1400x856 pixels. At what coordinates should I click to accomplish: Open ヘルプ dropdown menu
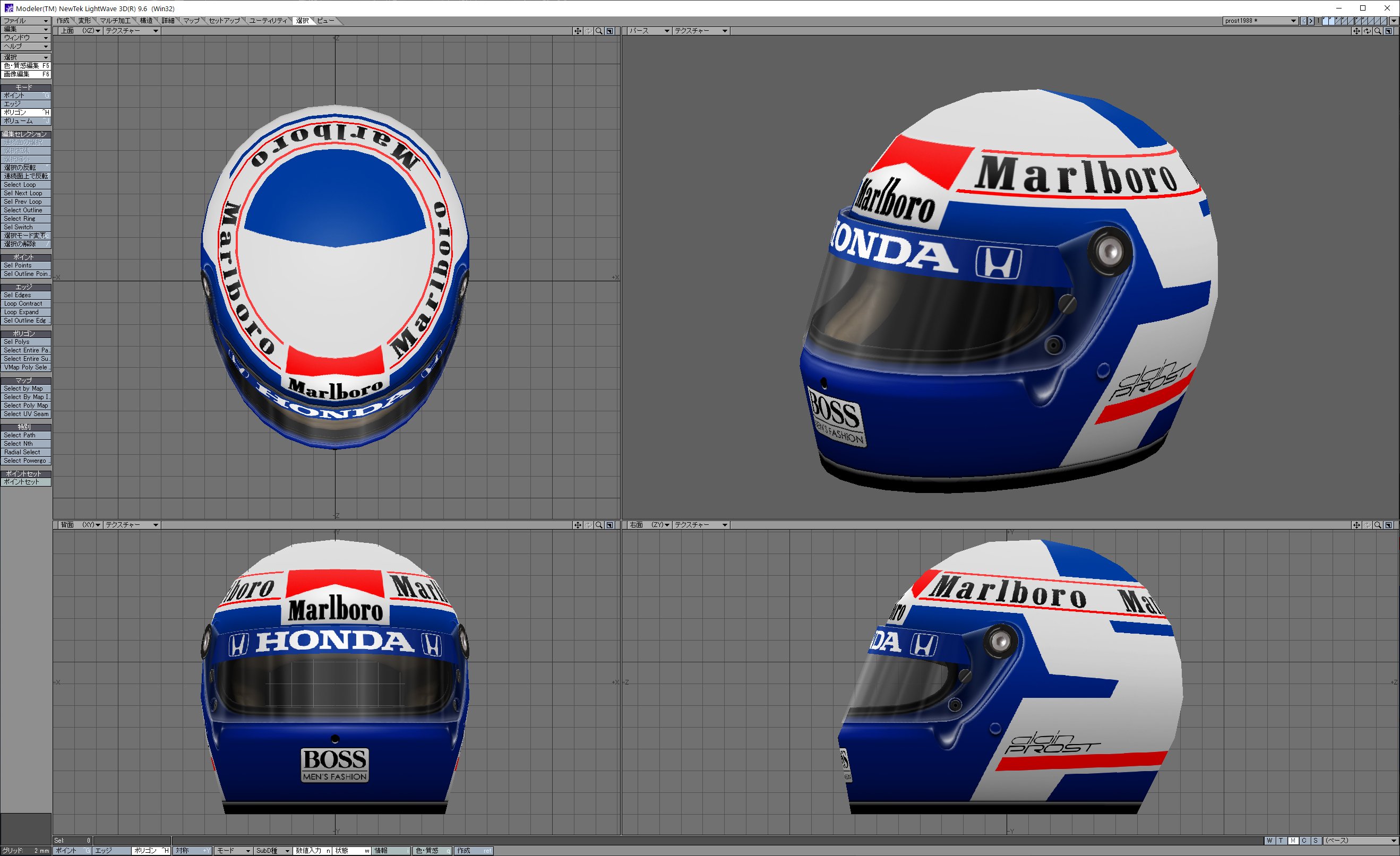coord(25,47)
